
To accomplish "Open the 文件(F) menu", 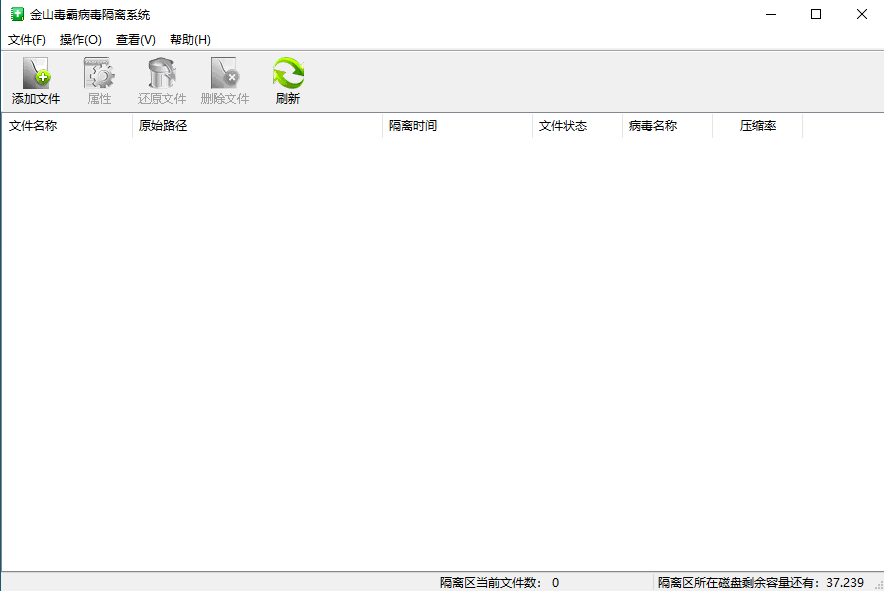I will click(27, 40).
